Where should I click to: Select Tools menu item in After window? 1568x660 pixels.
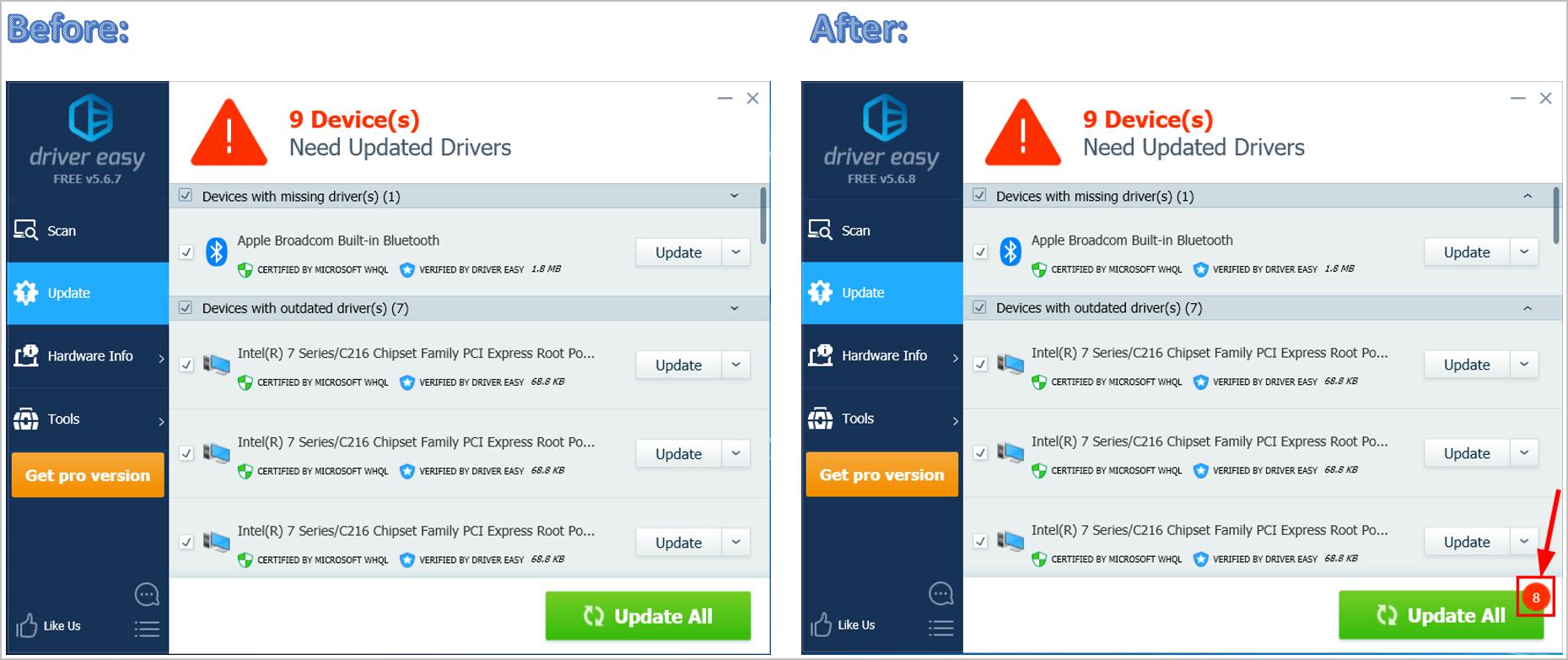882,419
